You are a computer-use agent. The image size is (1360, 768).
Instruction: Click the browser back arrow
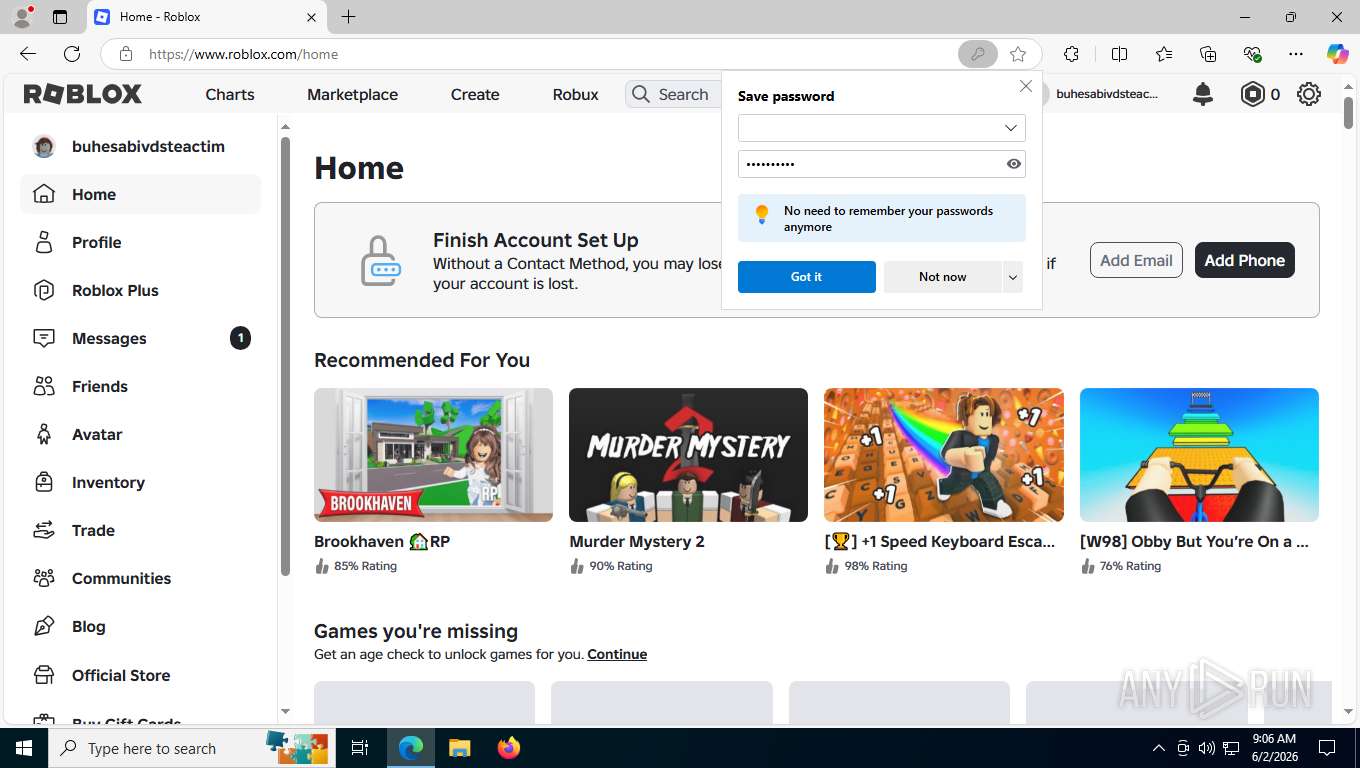click(x=28, y=54)
